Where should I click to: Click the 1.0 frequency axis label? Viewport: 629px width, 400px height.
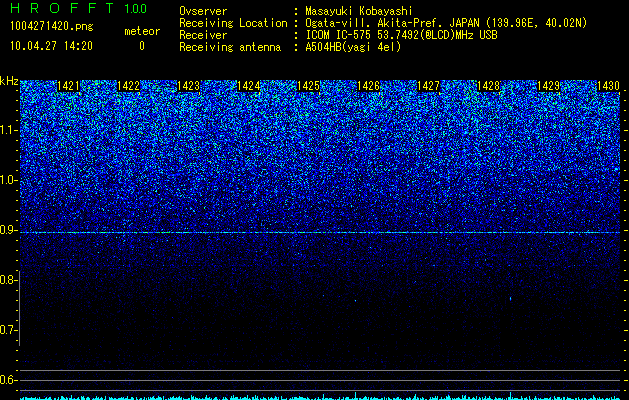pyautogui.click(x=8, y=180)
